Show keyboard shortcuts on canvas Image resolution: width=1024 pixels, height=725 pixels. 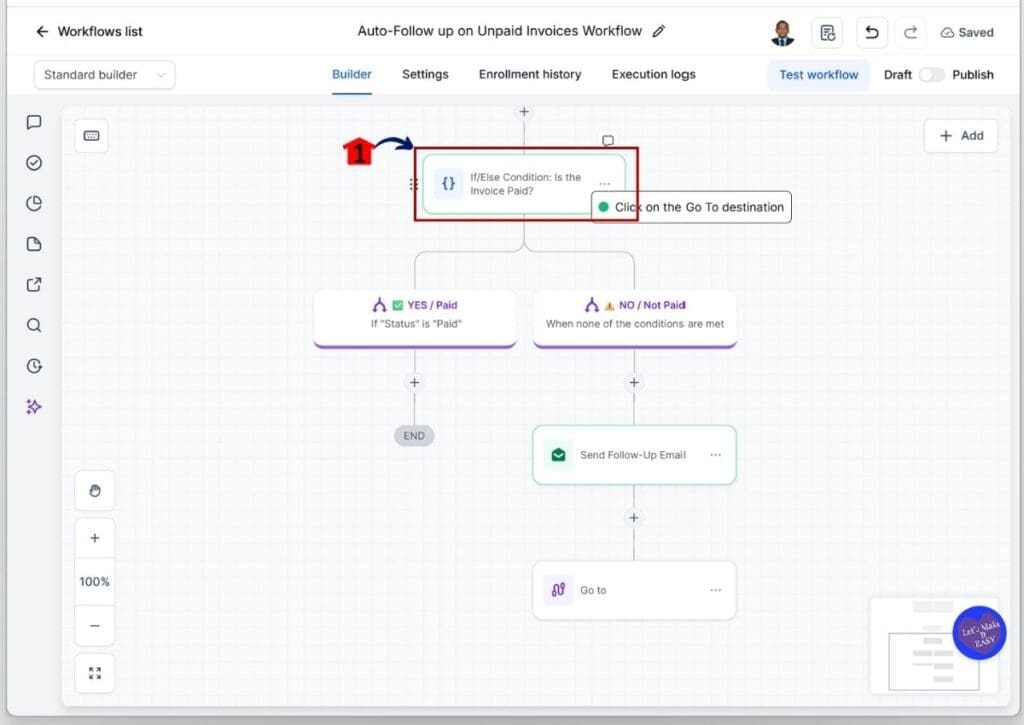coord(91,136)
